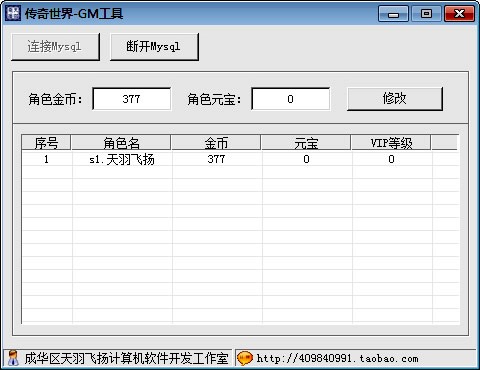Click the 成华区天羽飞扬计算机软件开发工作室 status text
Screen dimensions: 480x370
click(126, 359)
